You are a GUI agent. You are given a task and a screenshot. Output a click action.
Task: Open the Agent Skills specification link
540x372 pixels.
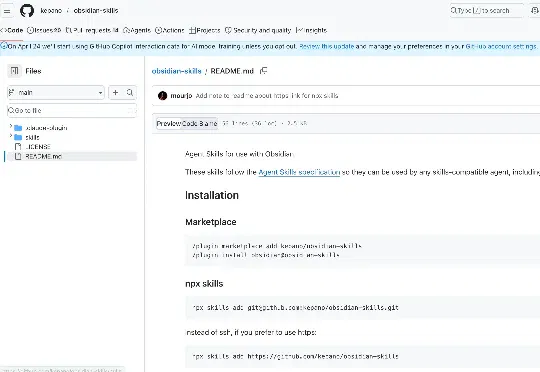pos(299,172)
